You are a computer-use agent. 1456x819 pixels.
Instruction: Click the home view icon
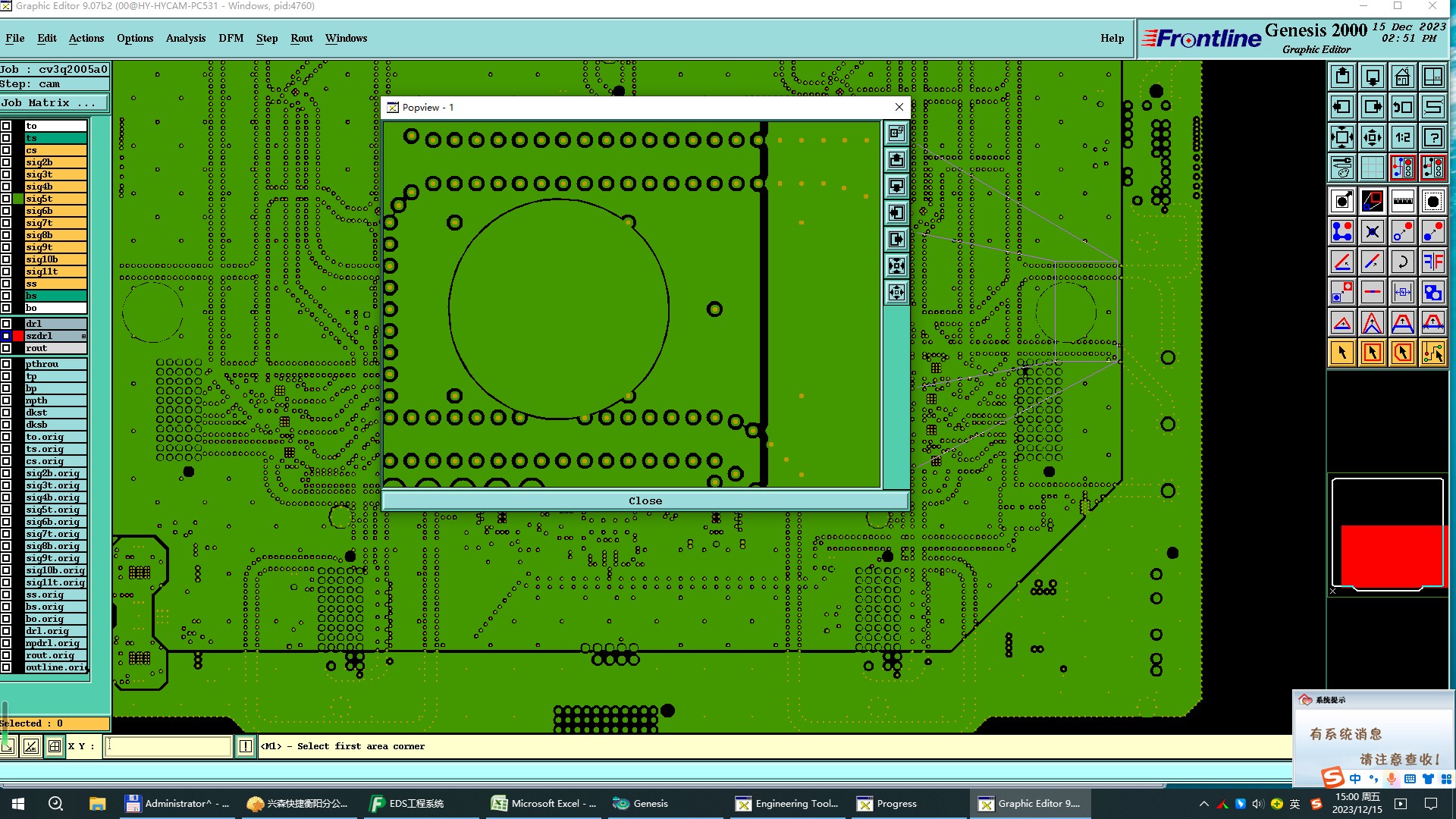click(1402, 77)
